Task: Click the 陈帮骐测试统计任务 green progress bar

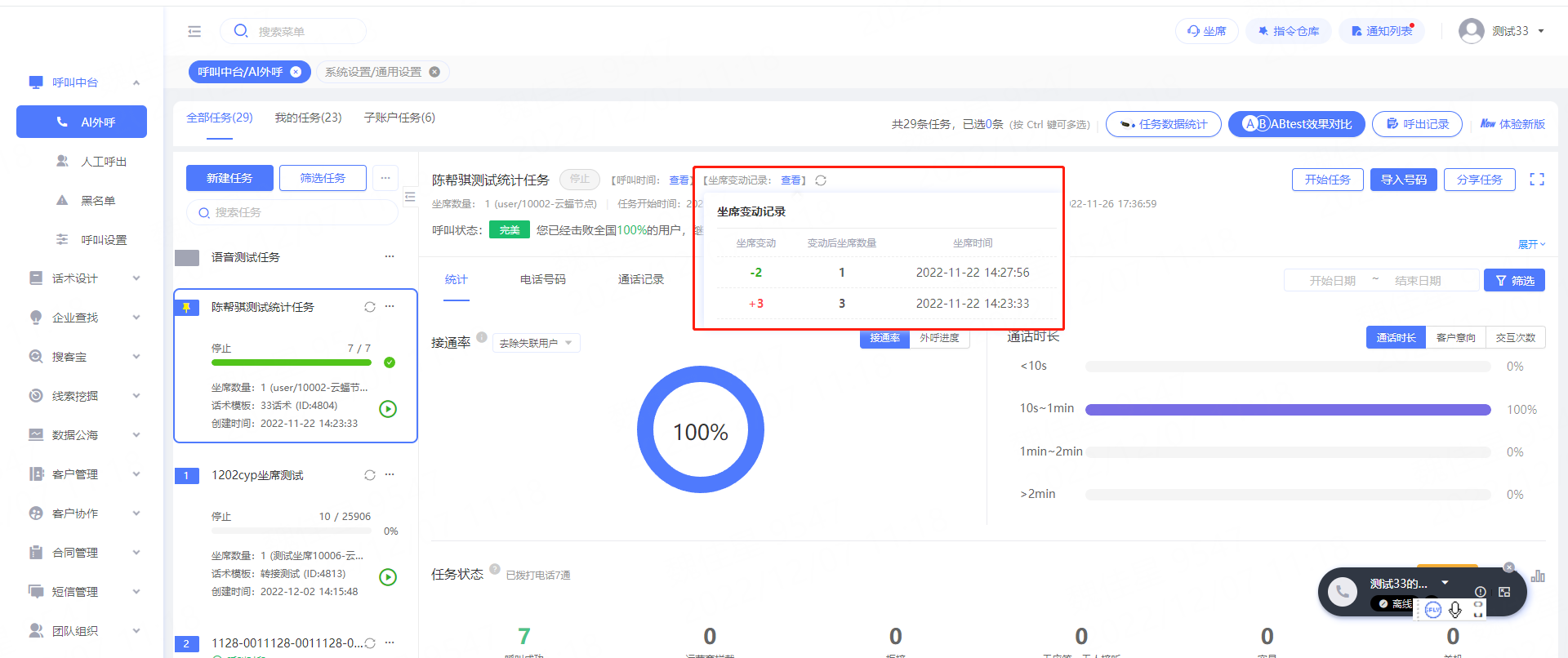Action: (292, 362)
